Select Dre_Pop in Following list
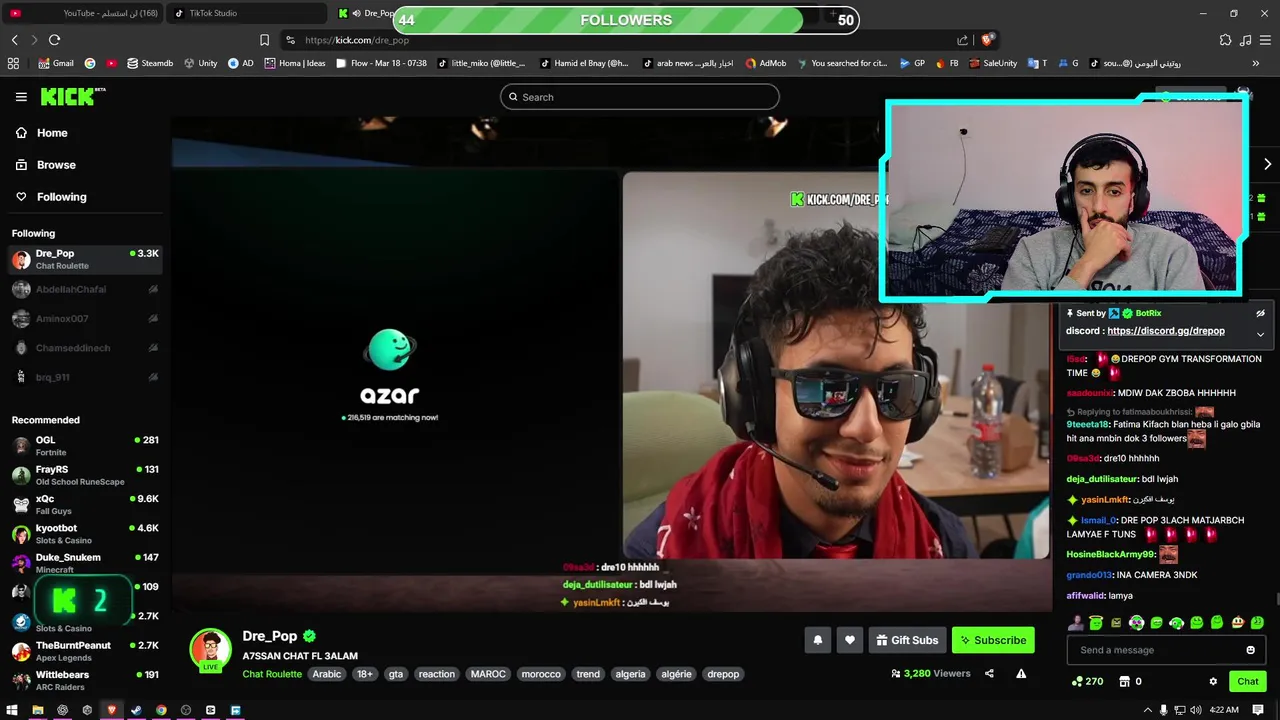This screenshot has width=1280, height=720. [85, 259]
